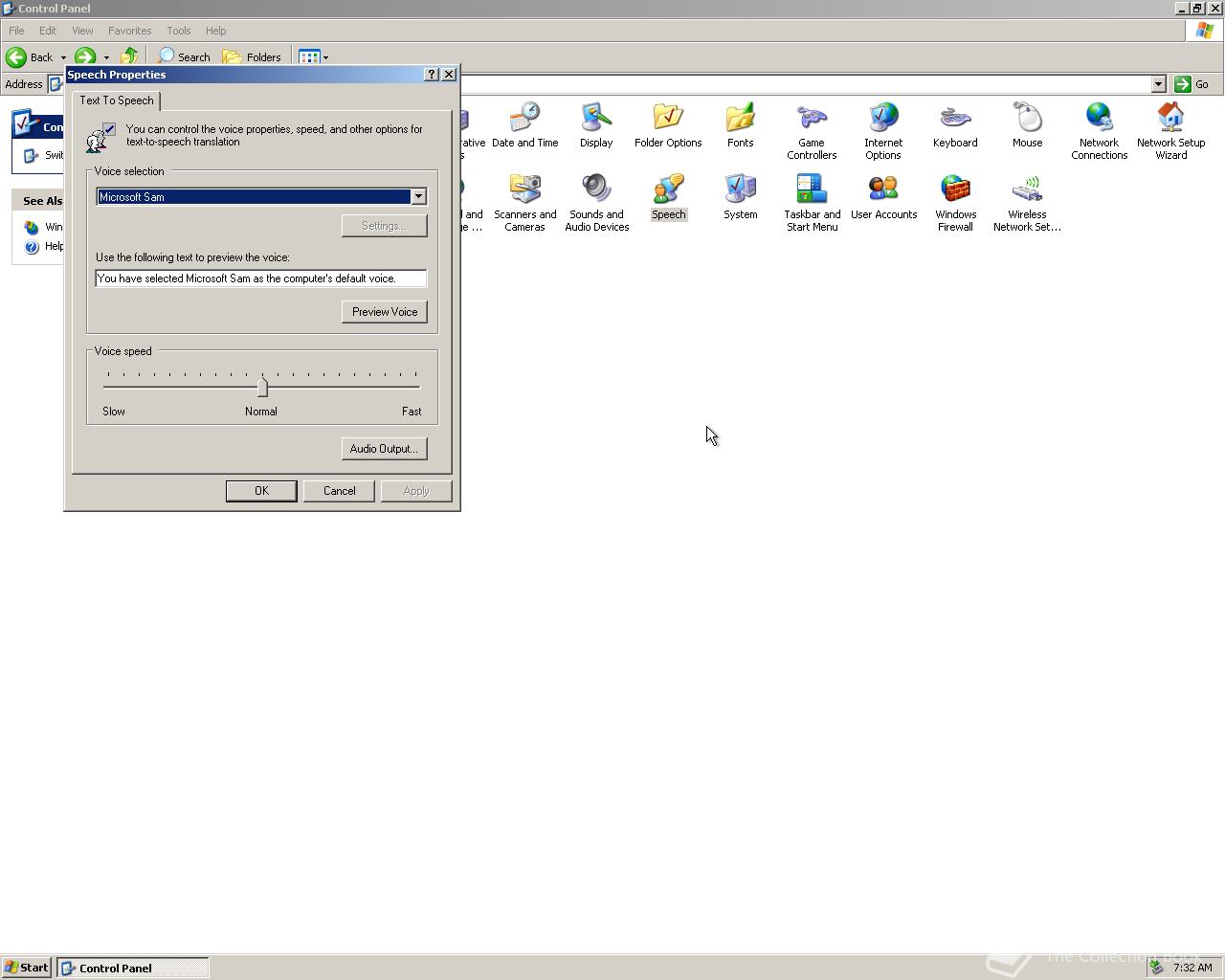The width and height of the screenshot is (1225, 980).
Task: Open the Mouse icon
Action: click(1027, 125)
